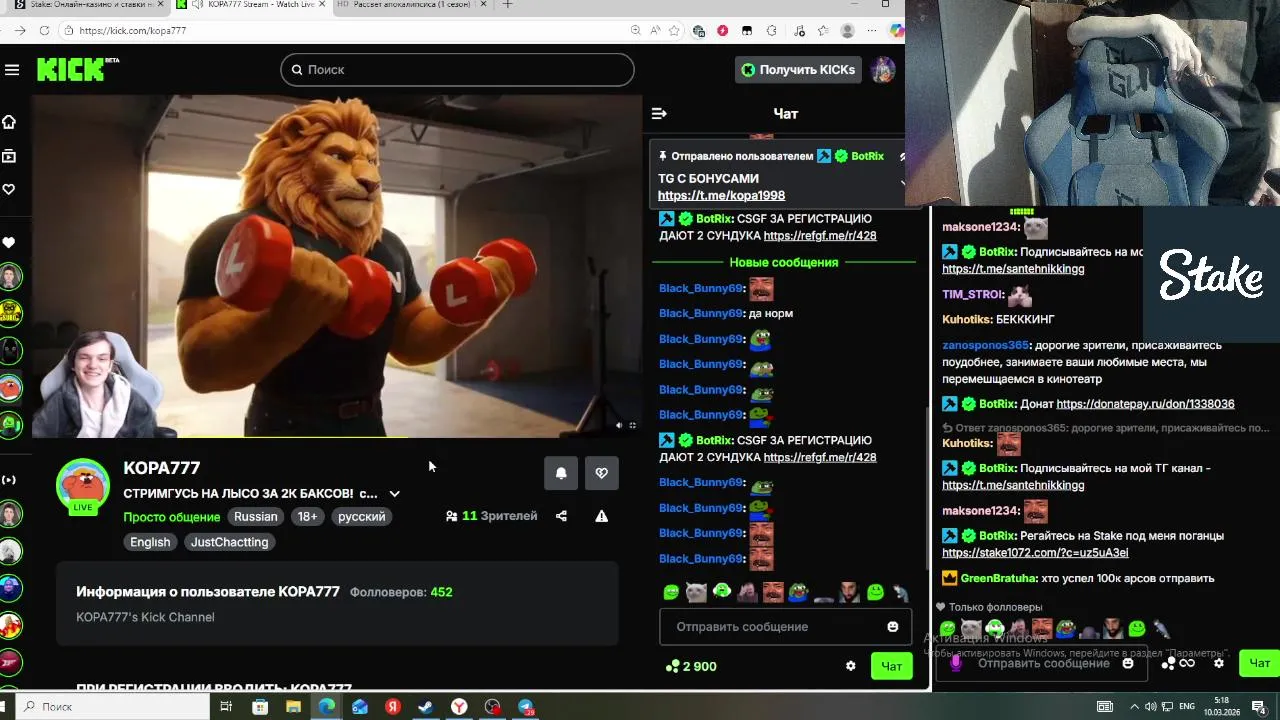This screenshot has height=720, width=1280.
Task: Select the English tag
Action: [150, 542]
